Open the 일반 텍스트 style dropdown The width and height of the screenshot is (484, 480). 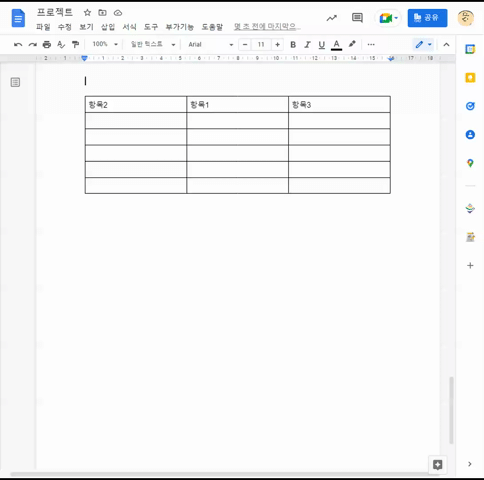[153, 44]
